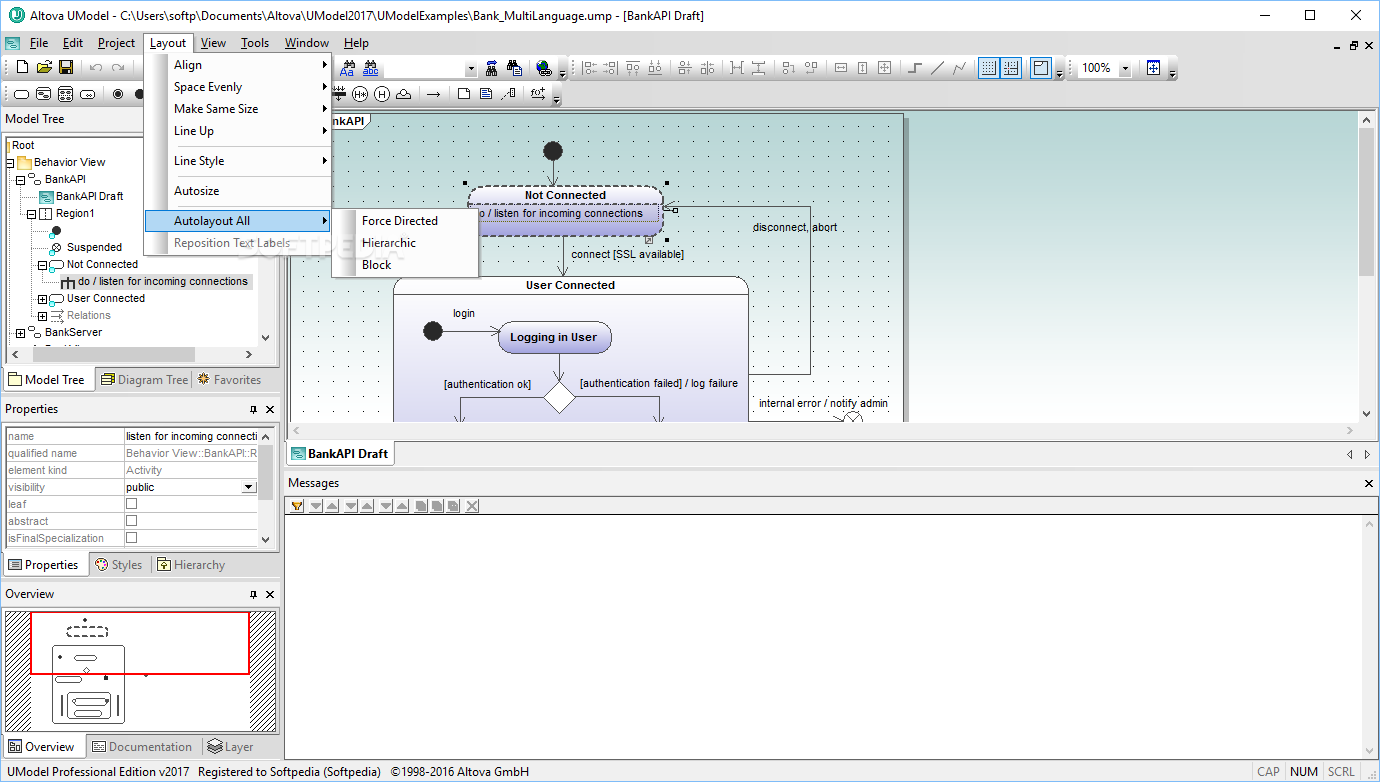
Task: Select the Orthogonal State tool
Action: (x=65, y=94)
